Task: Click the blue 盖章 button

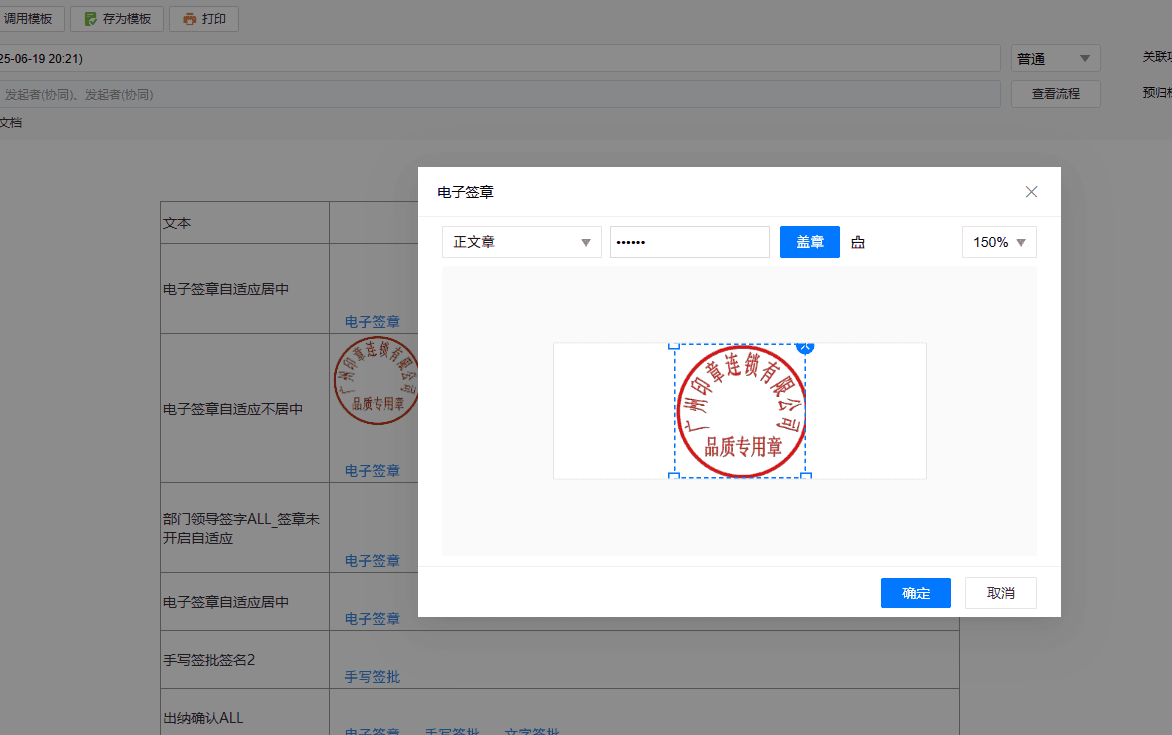Action: point(809,242)
